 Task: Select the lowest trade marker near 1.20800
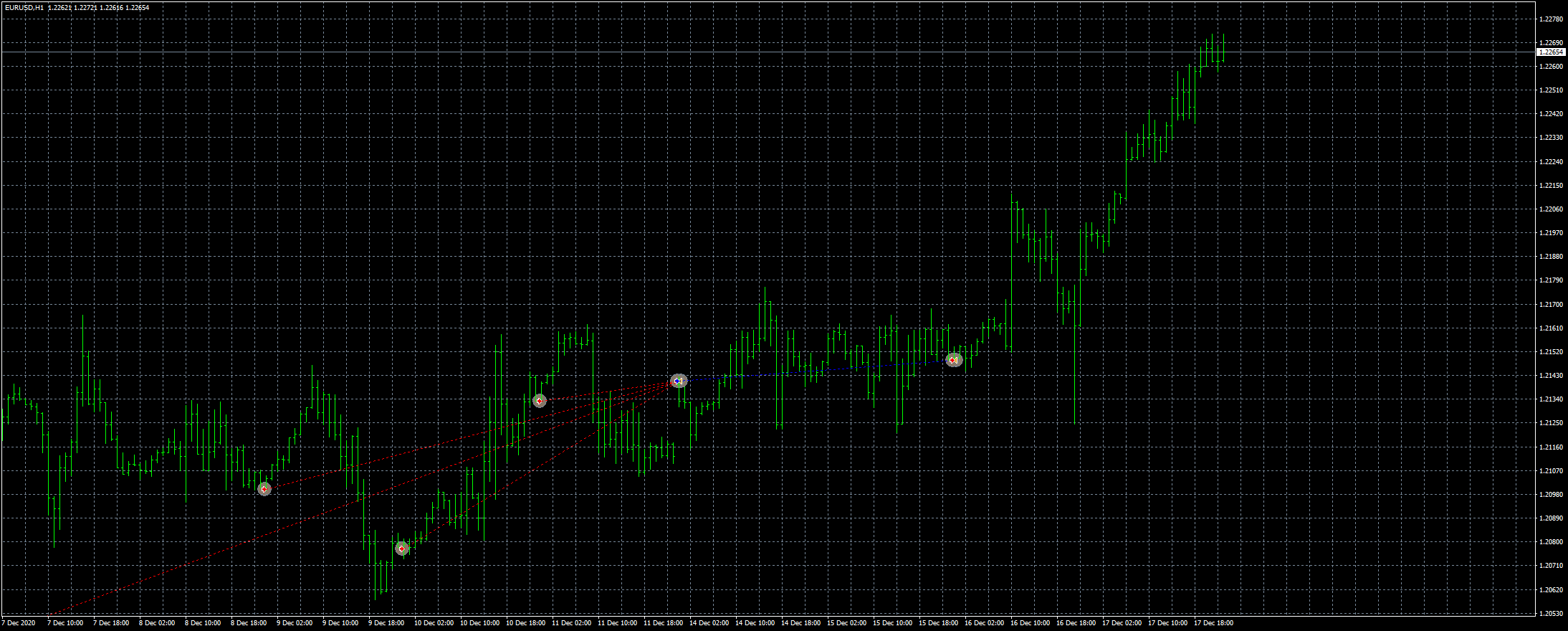402,549
